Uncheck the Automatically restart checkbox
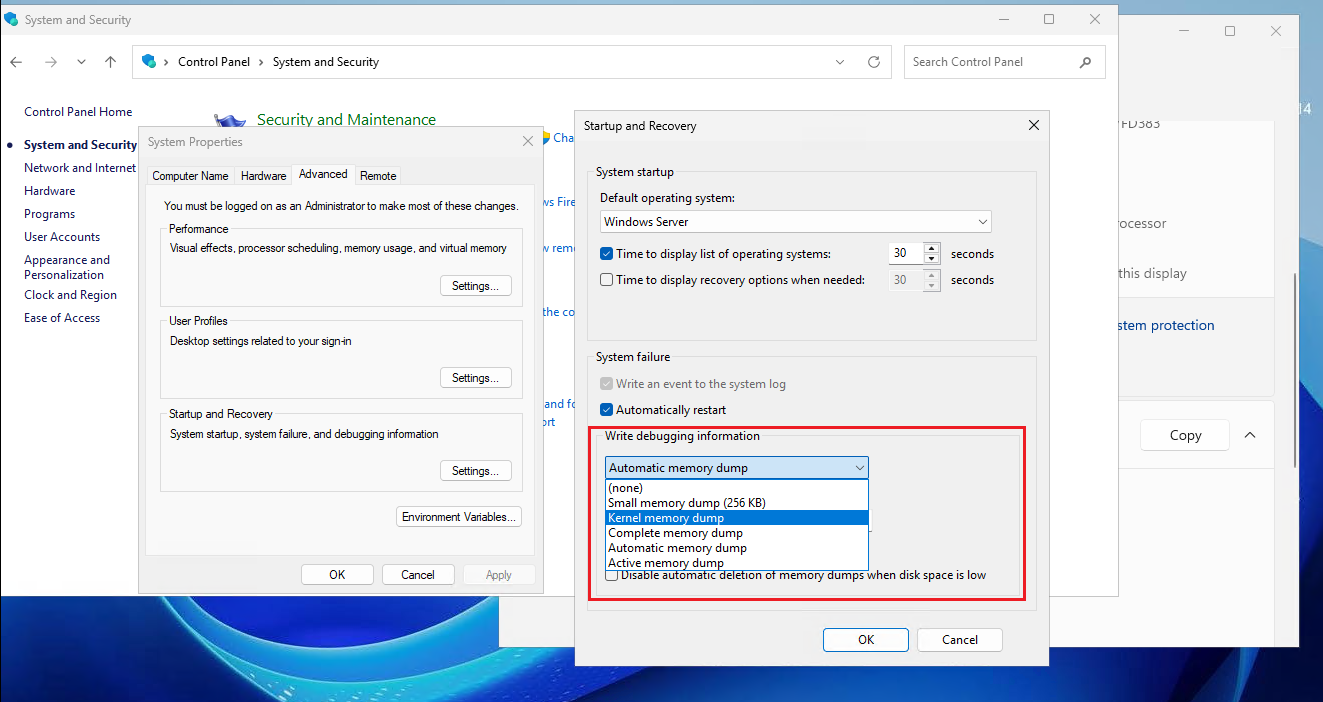Image resolution: width=1323 pixels, height=702 pixels. click(607, 410)
